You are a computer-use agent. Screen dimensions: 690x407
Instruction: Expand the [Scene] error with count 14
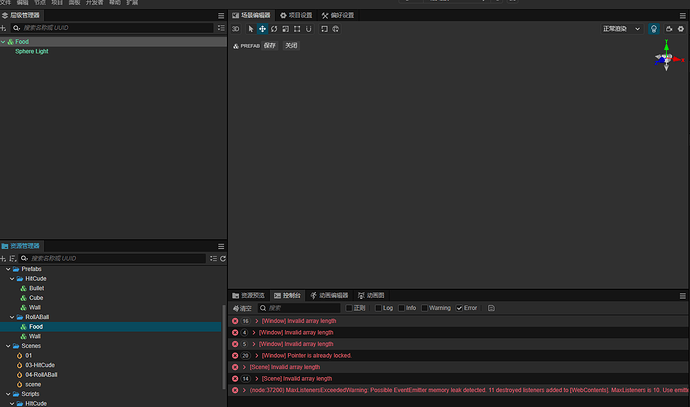coord(257,379)
